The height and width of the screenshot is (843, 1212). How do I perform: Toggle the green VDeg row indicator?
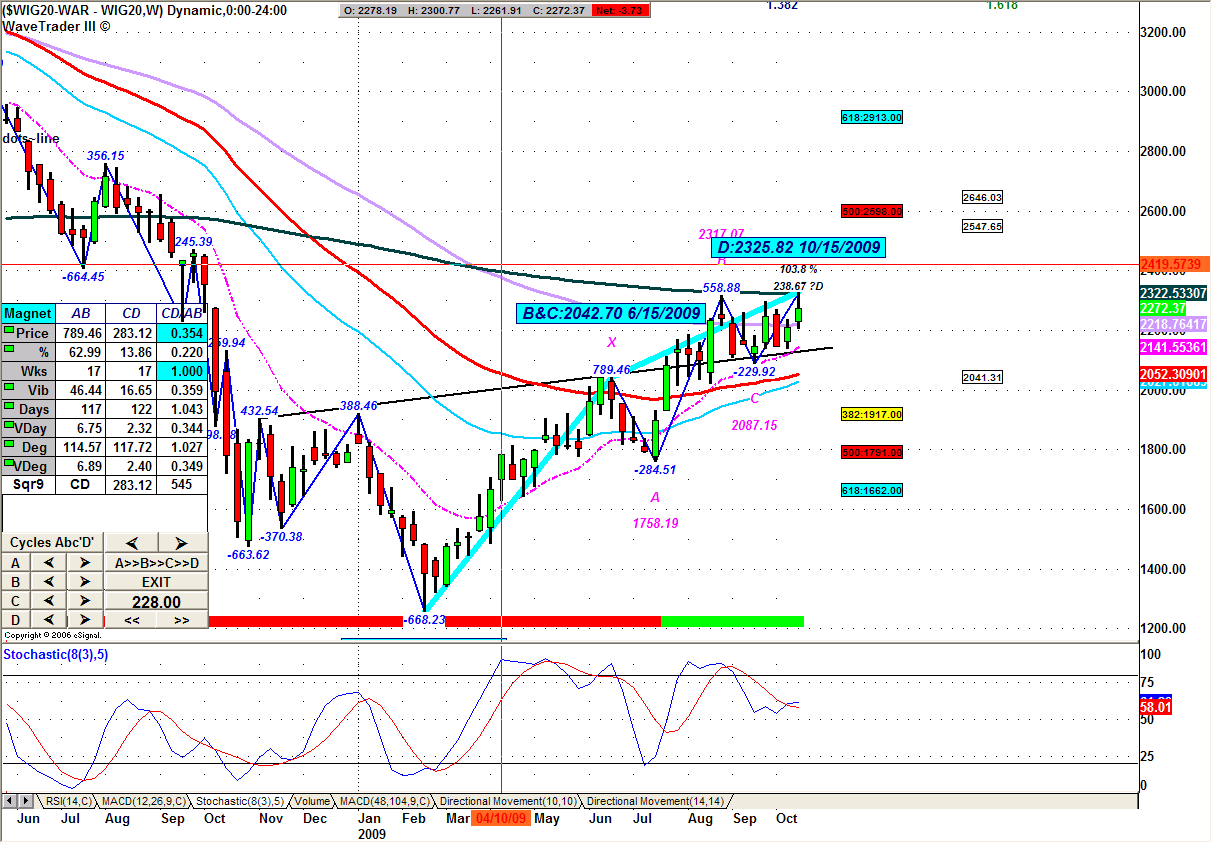click(x=9, y=462)
